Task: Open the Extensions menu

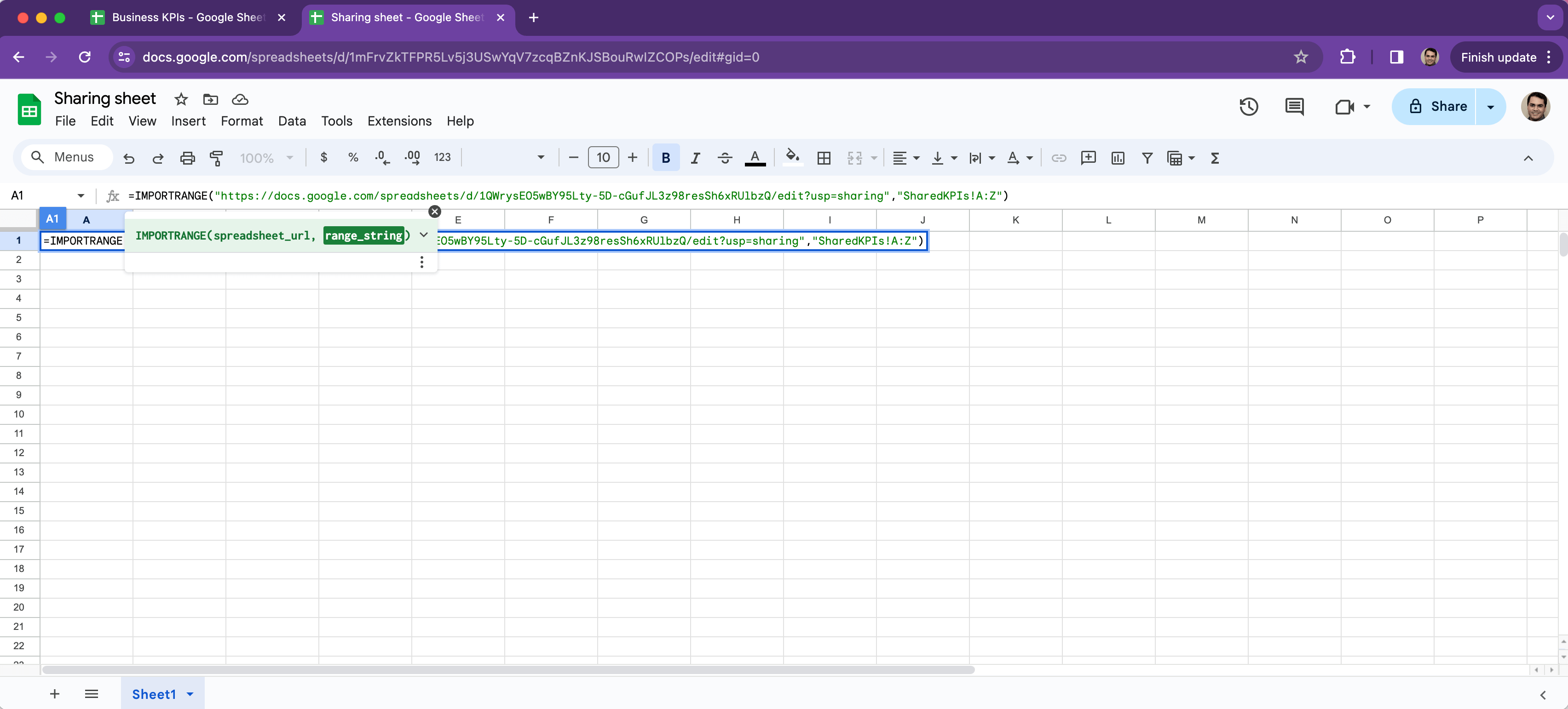Action: click(399, 121)
